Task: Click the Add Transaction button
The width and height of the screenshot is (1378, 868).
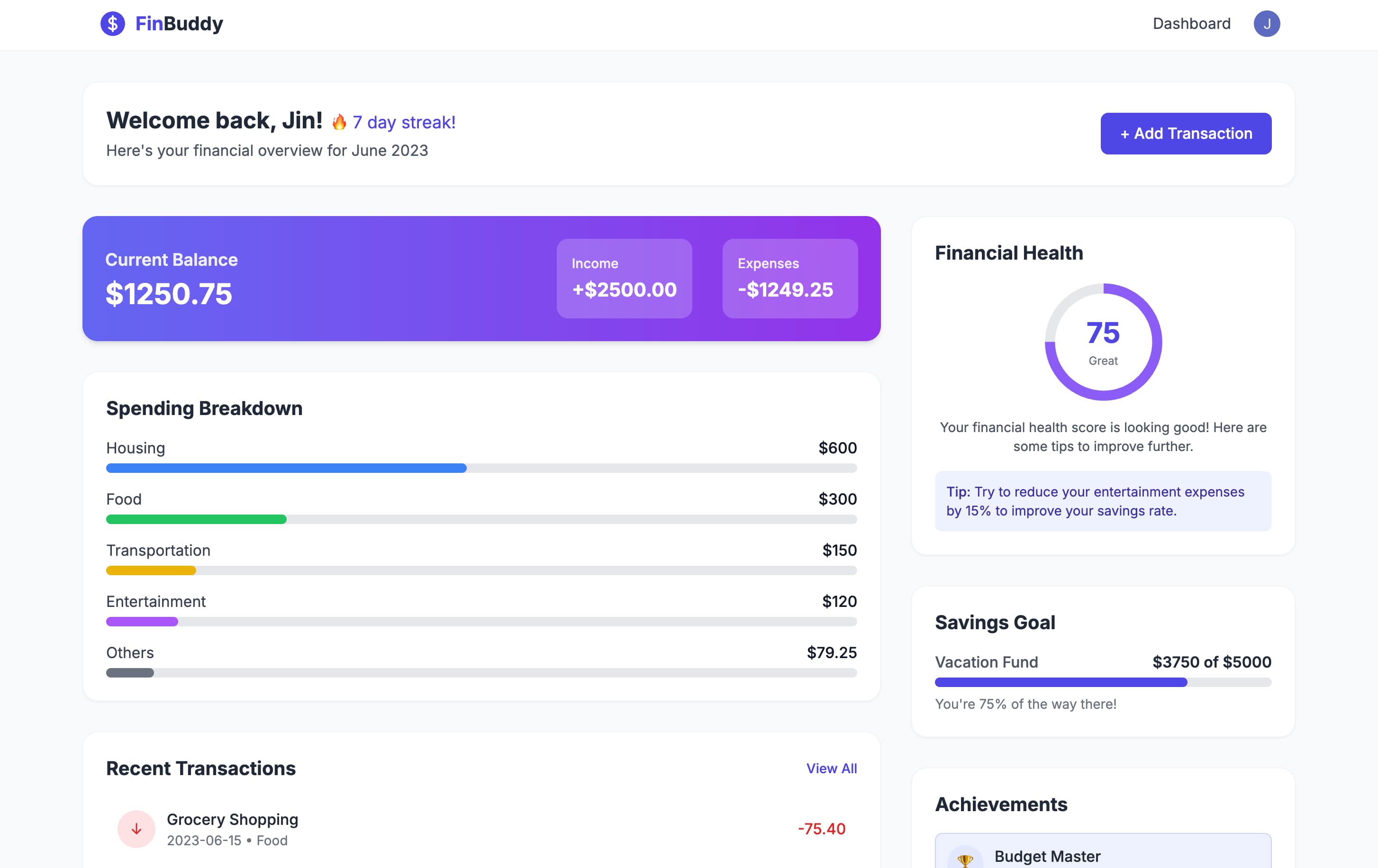Action: (1186, 133)
